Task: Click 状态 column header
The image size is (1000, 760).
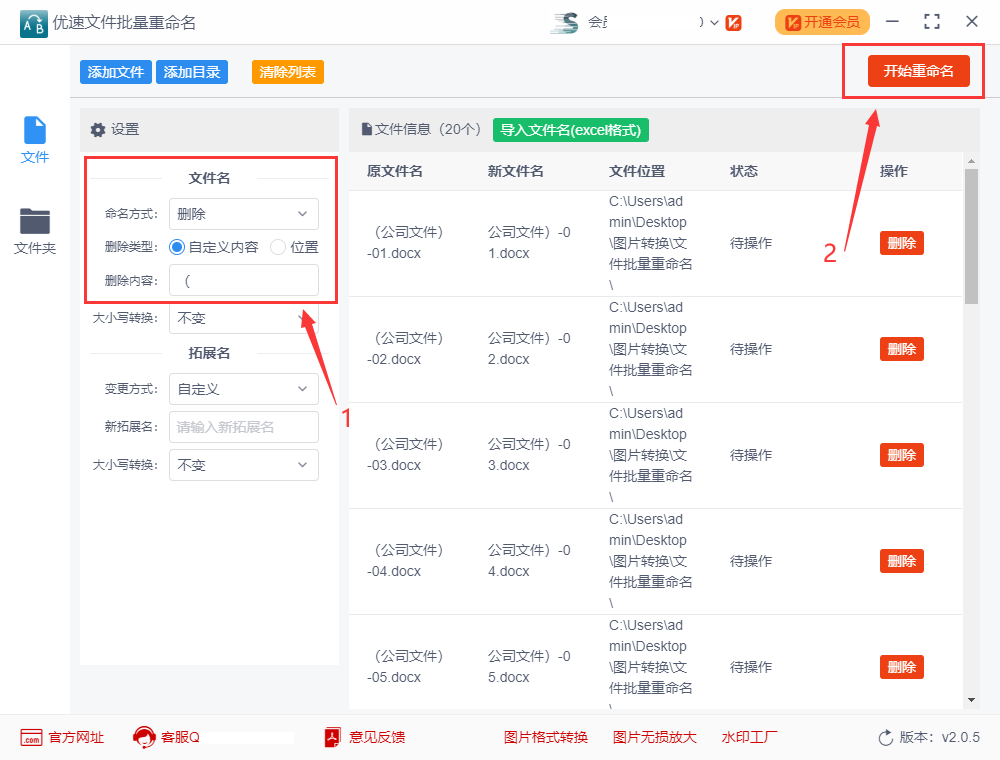Action: (744, 171)
